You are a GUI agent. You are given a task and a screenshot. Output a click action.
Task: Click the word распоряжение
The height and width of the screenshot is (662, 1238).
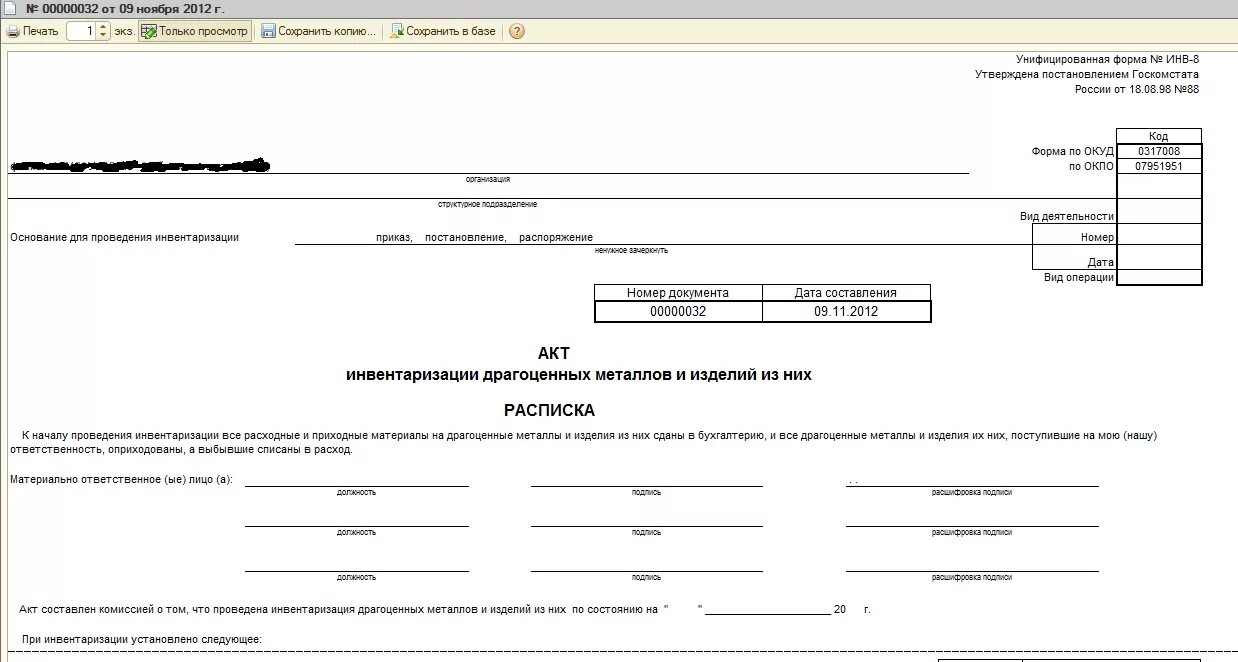(556, 237)
